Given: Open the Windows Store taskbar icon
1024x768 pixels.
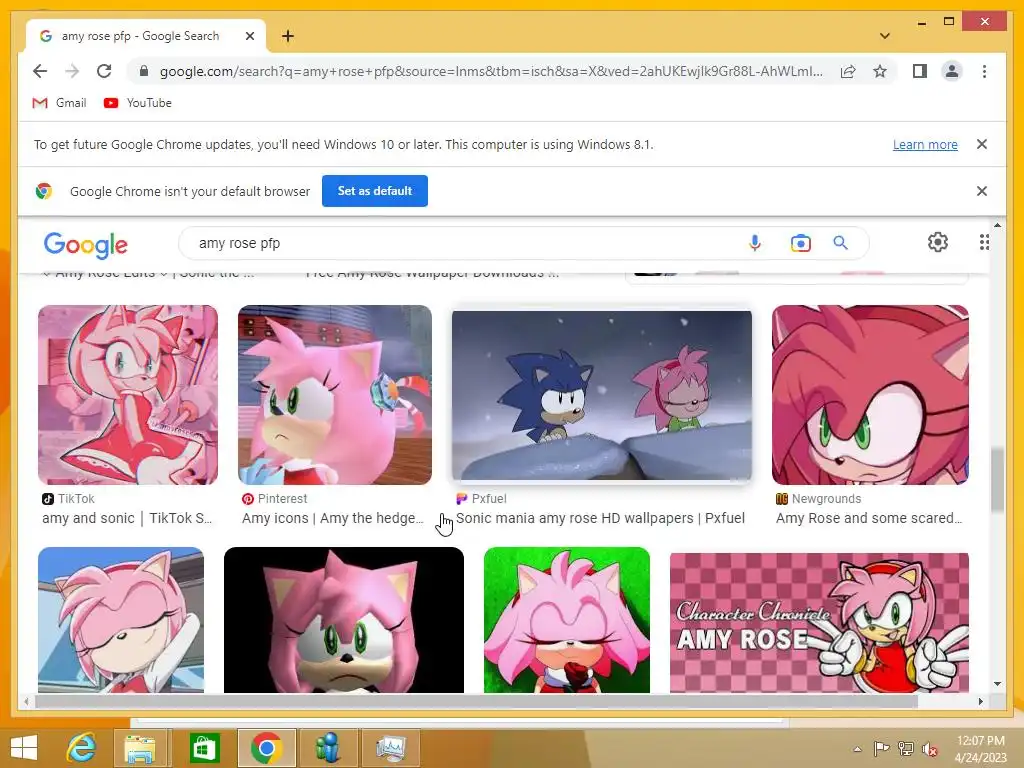Looking at the screenshot, I should point(204,748).
